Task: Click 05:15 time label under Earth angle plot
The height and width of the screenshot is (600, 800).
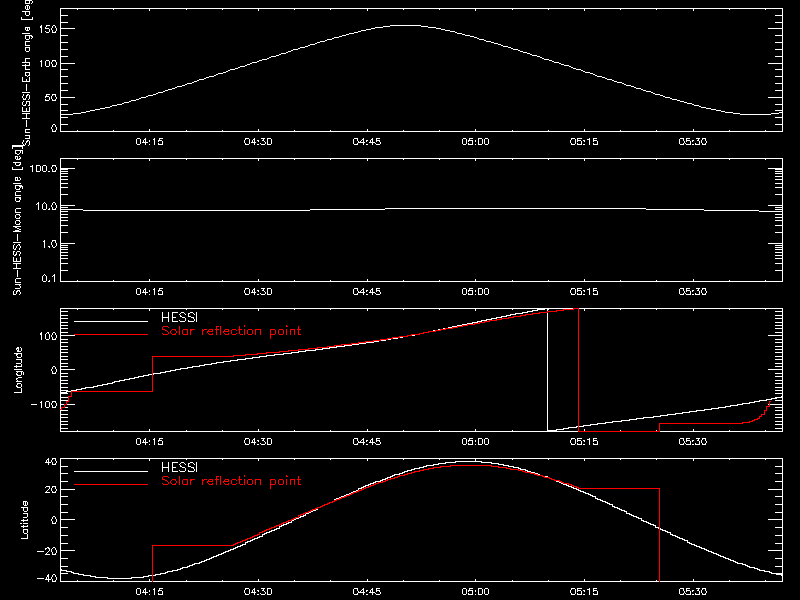Action: (x=584, y=142)
